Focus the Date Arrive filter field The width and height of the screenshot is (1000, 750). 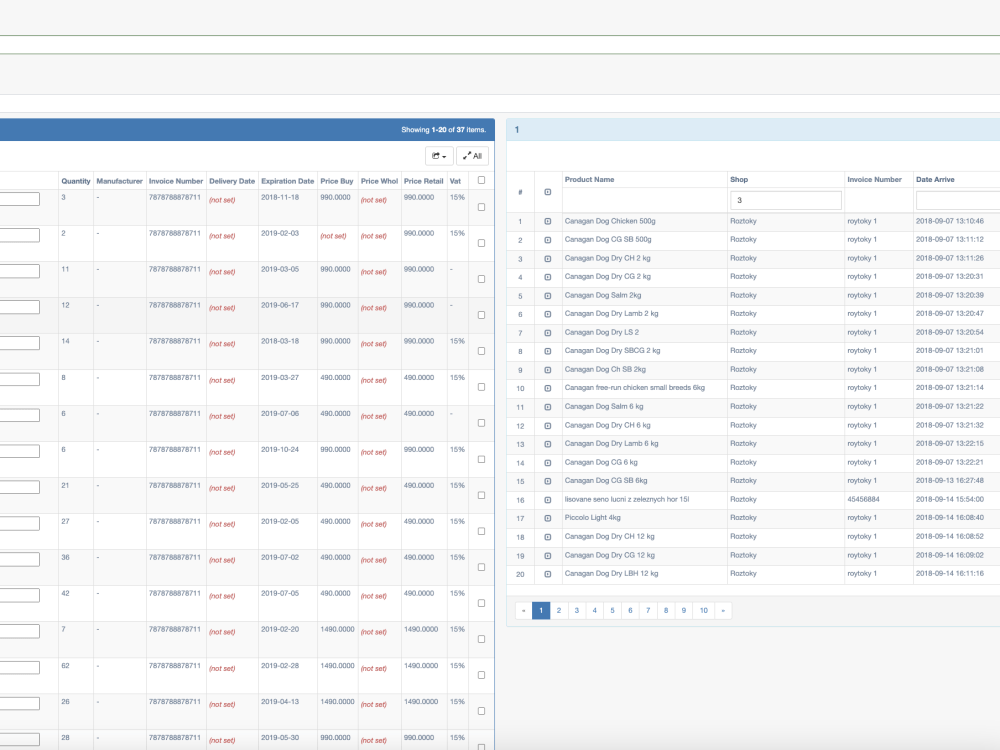pos(958,200)
